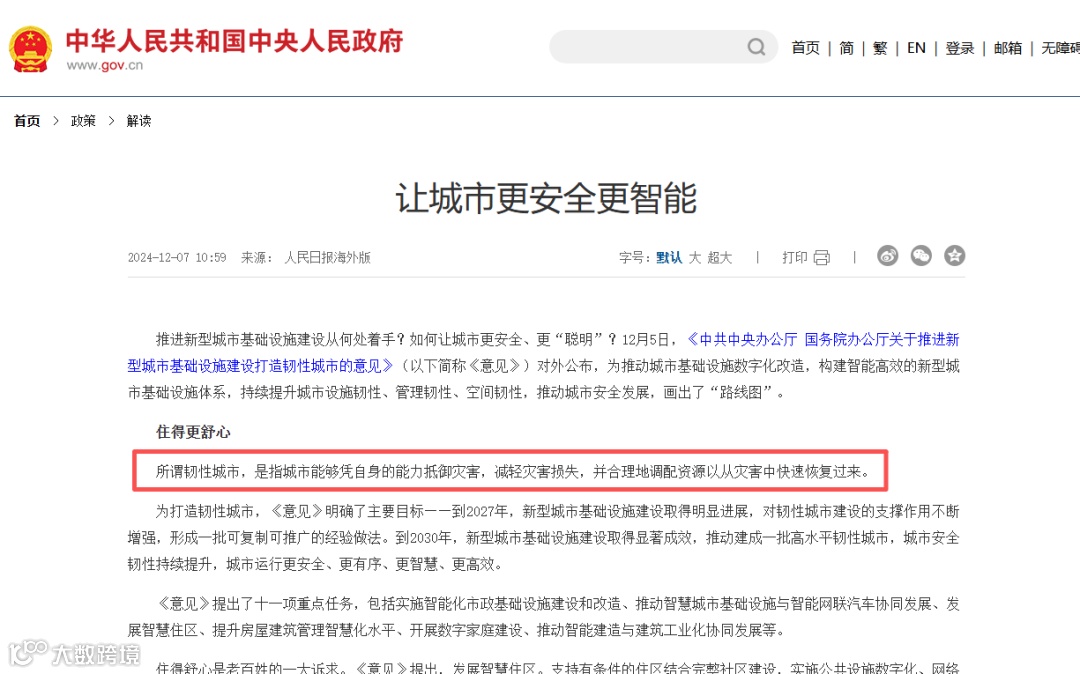Image resolution: width=1080 pixels, height=674 pixels.
Task: Click the paragraph starting 住得舒心是老百姓的一大诉求
Action: pyautogui.click(x=557, y=668)
